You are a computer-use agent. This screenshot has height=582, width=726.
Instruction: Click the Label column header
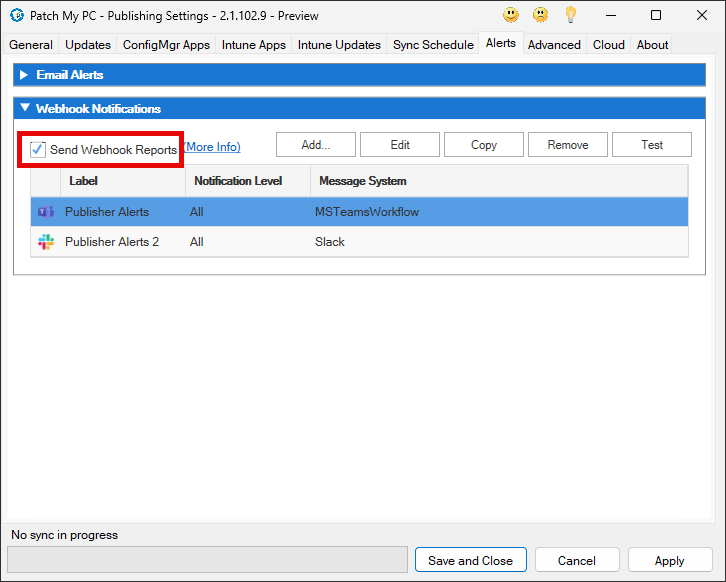click(123, 181)
